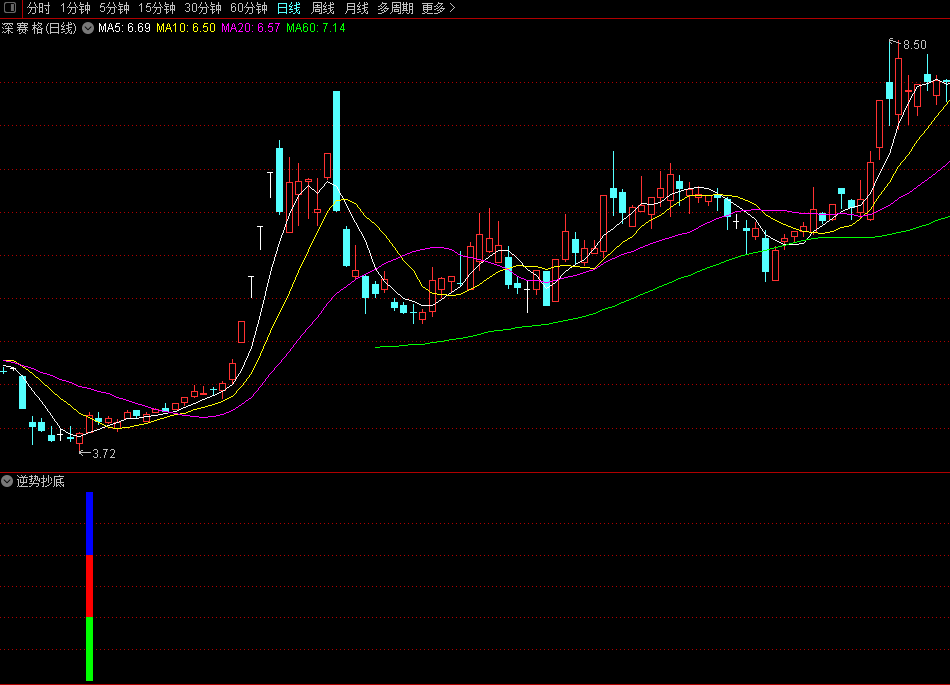Select the 15分钟 period

pyautogui.click(x=157, y=8)
